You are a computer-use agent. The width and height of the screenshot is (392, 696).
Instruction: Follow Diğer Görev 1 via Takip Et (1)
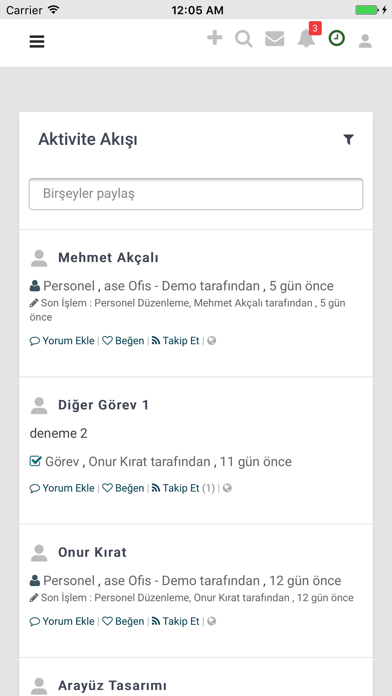click(183, 488)
